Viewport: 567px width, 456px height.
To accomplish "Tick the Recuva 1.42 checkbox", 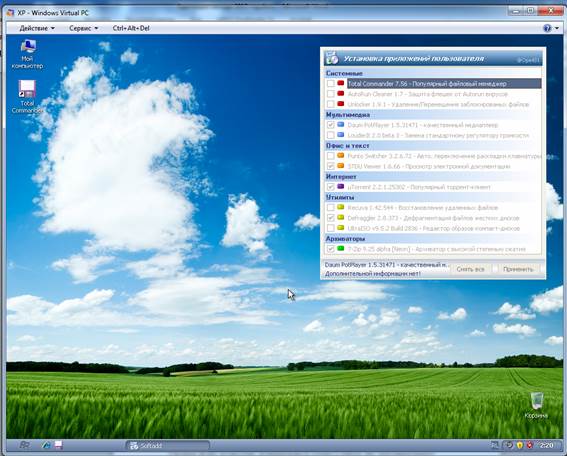I will tap(330, 208).
